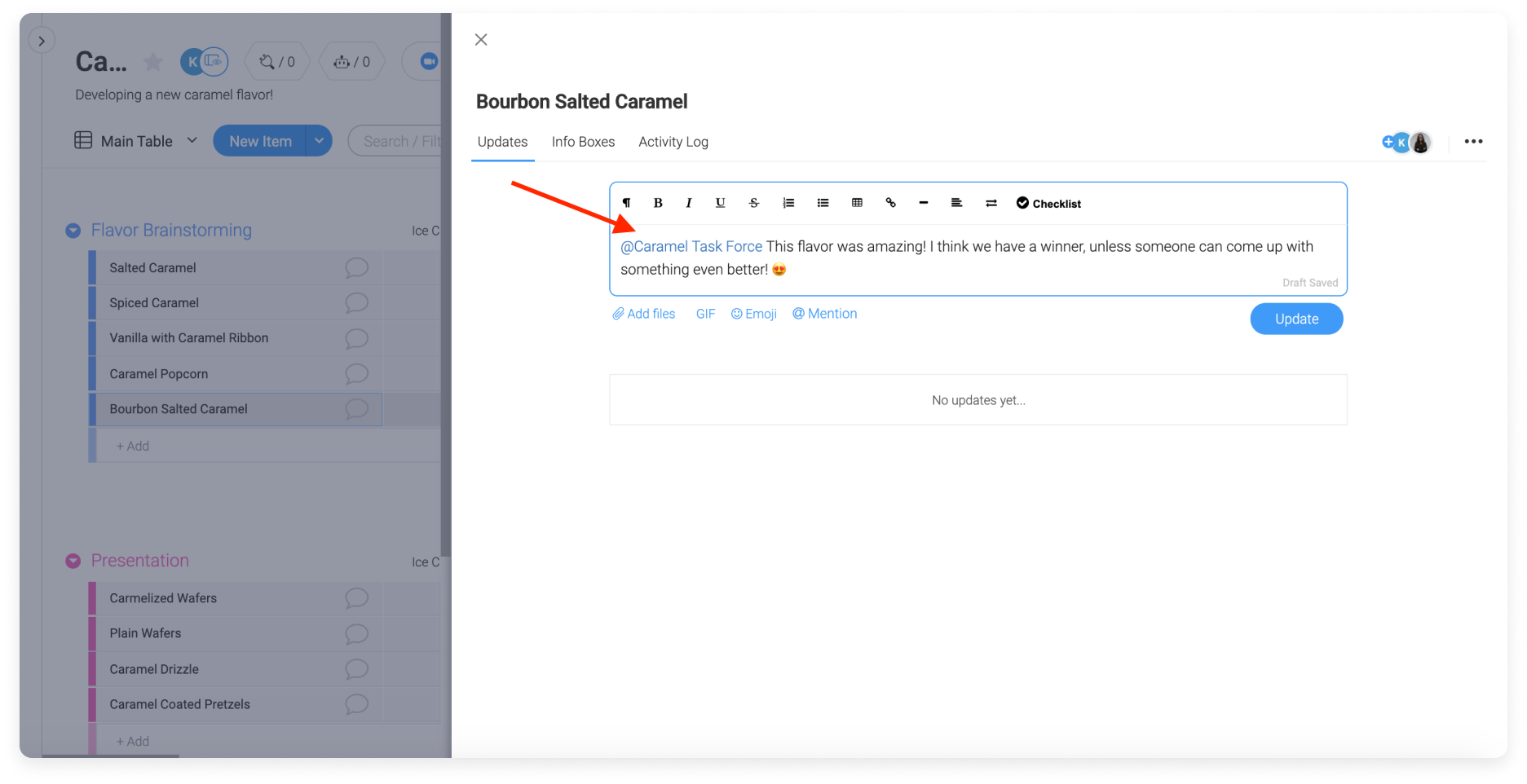Toggle italic formatting
The height and width of the screenshot is (784, 1527).
click(x=689, y=203)
